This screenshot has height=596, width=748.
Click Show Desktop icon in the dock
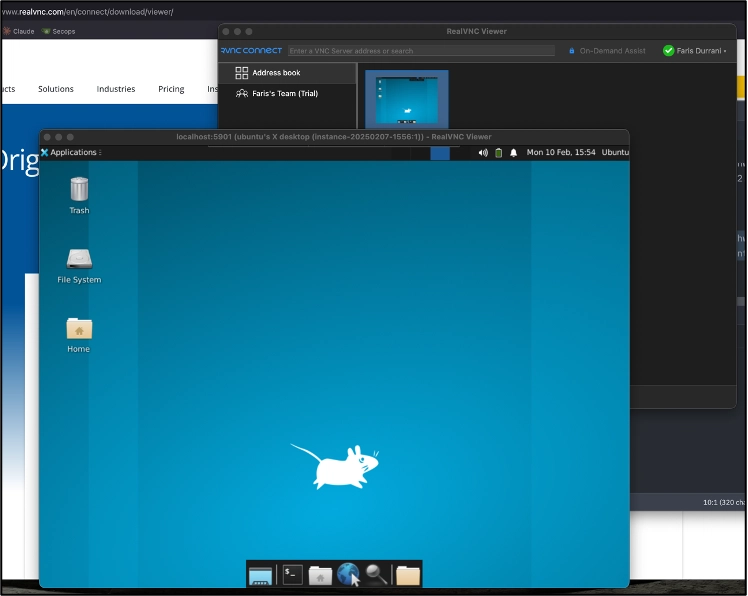coord(260,575)
